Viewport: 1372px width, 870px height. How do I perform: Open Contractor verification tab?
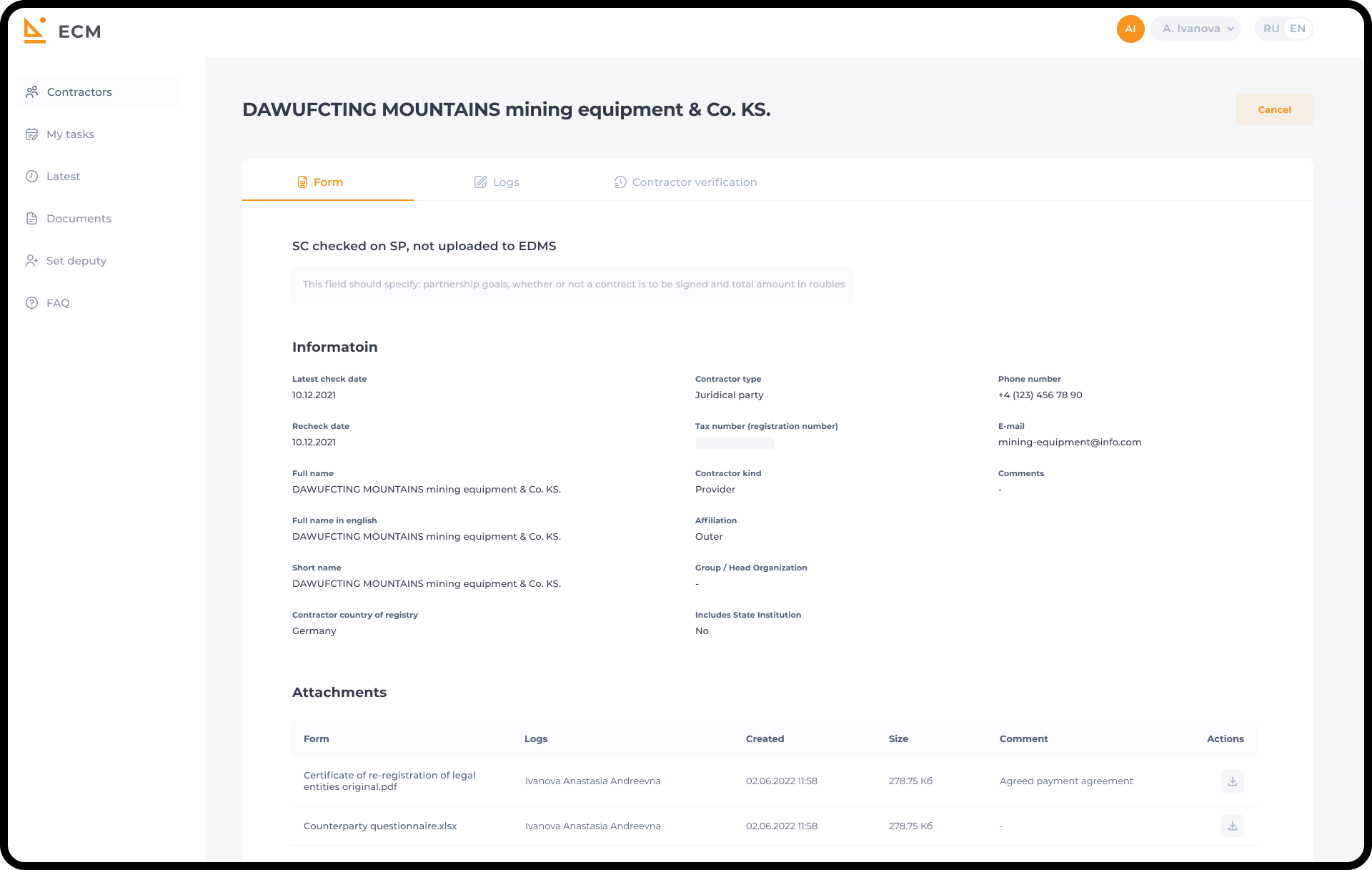pos(685,182)
